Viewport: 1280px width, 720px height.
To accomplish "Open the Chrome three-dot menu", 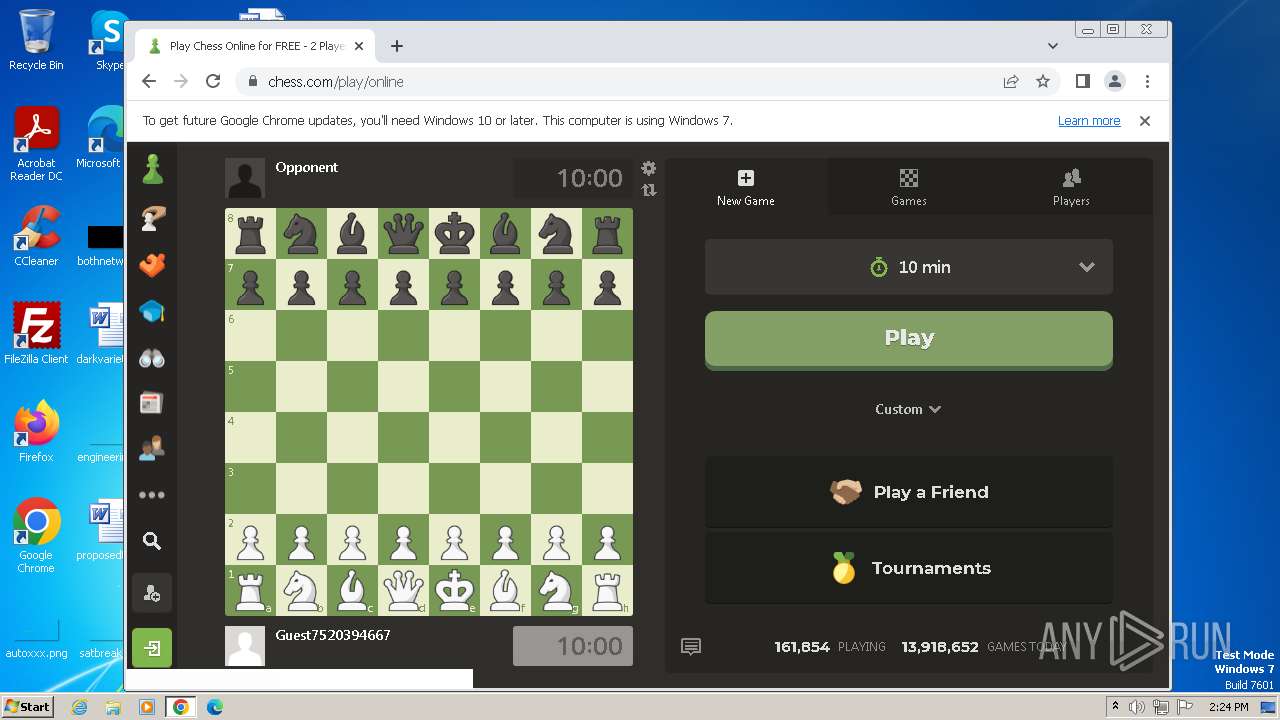I will [x=1147, y=82].
